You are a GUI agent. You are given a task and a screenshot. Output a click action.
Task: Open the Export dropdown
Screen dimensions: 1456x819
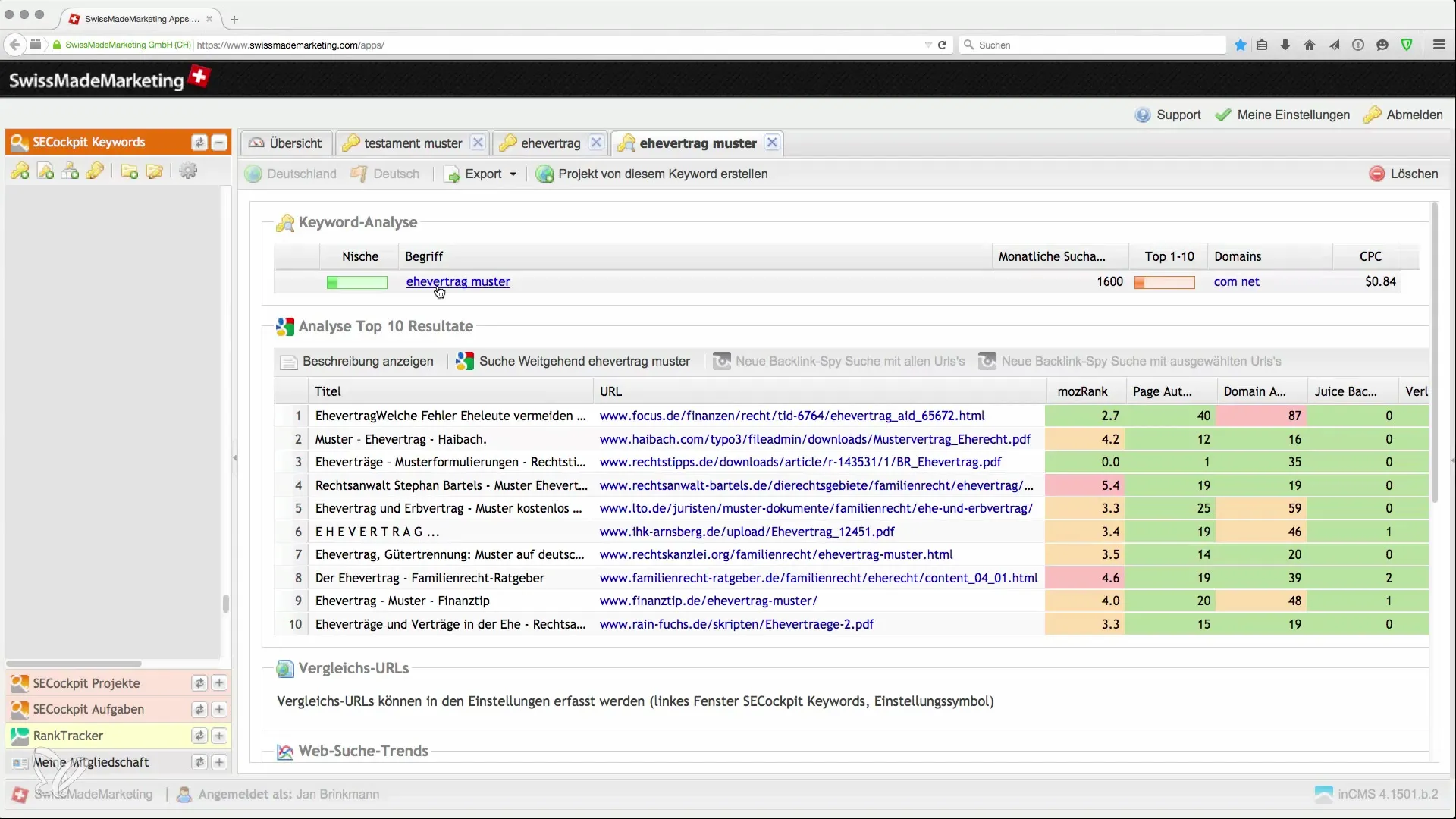tap(481, 174)
